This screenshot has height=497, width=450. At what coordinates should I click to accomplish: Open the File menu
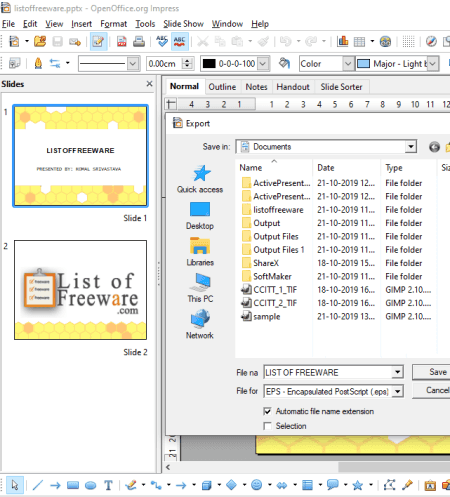click(8, 24)
